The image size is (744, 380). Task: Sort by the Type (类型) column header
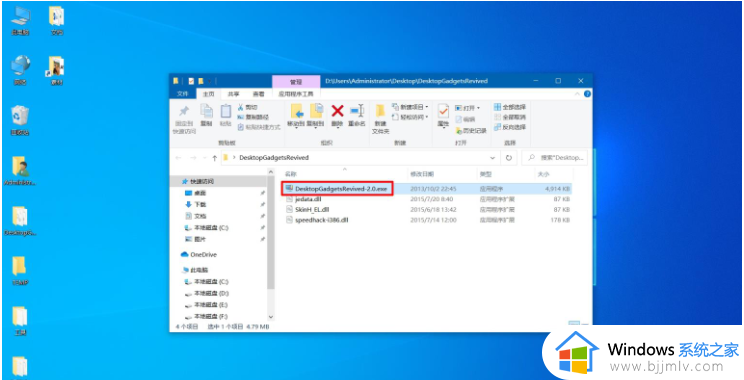point(485,175)
